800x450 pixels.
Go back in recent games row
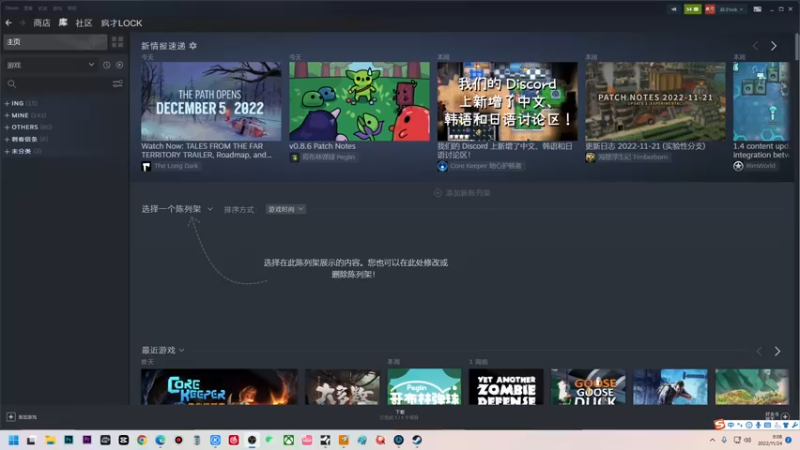click(759, 351)
